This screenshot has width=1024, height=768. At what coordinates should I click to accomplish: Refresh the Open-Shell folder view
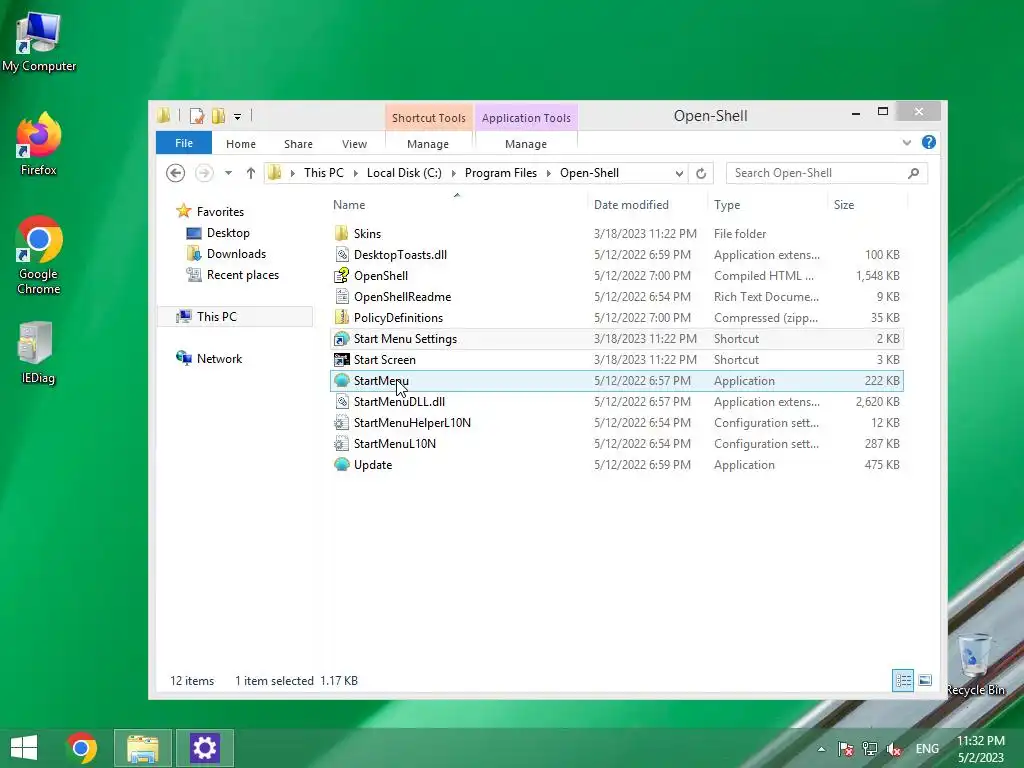(701, 173)
